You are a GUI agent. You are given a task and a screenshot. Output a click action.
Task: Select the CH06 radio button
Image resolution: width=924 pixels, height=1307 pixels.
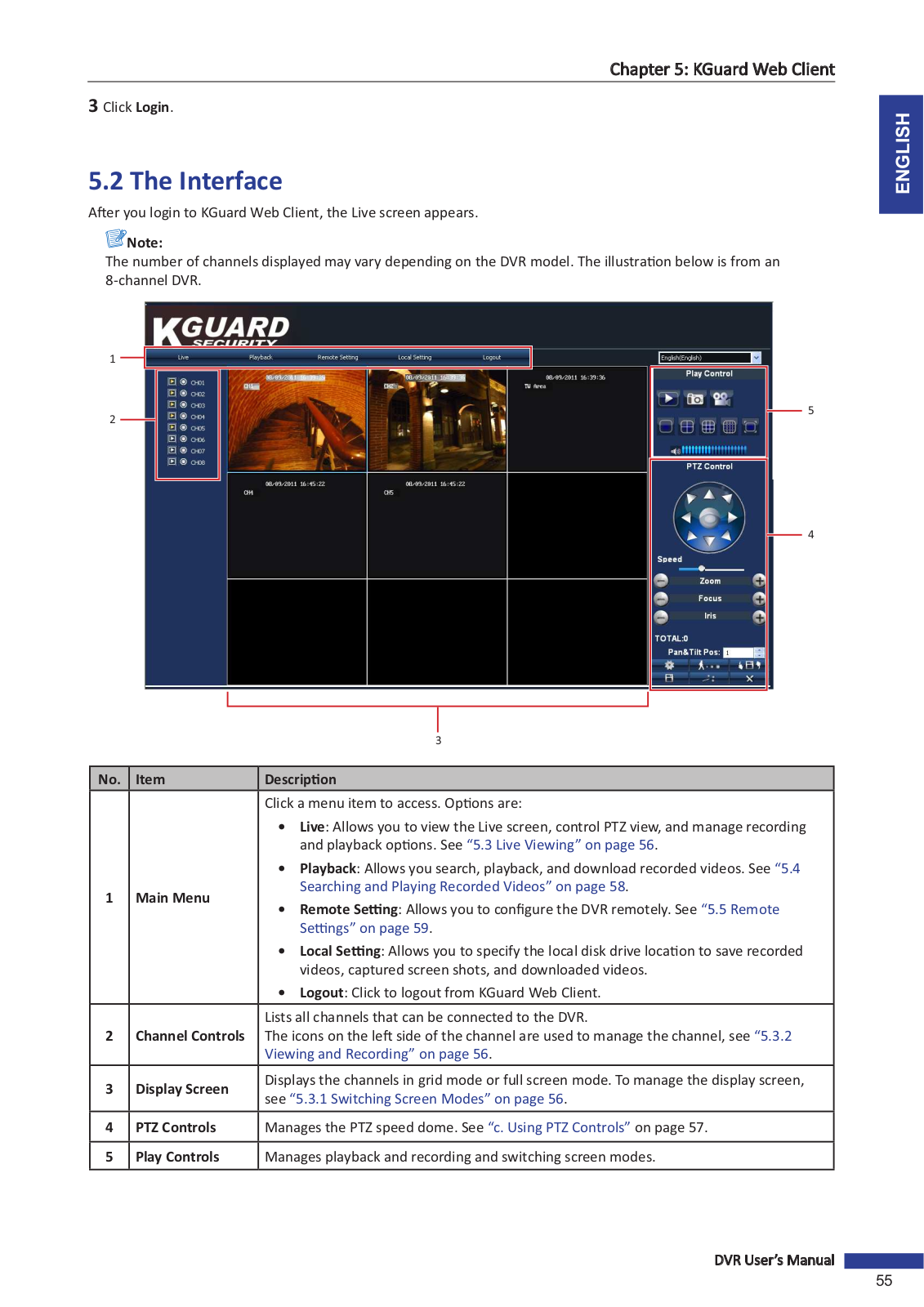click(x=183, y=439)
